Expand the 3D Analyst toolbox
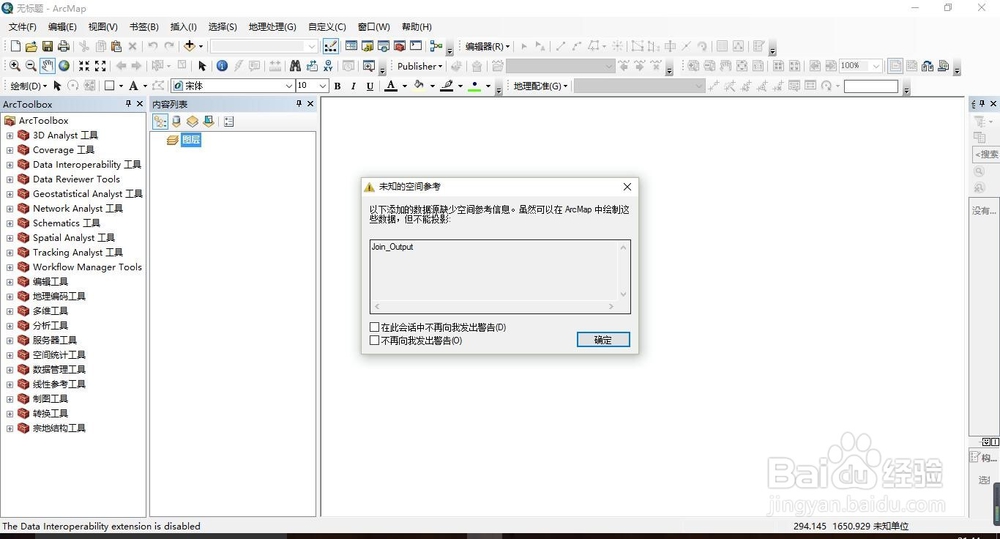This screenshot has width=1000, height=539. point(10,135)
